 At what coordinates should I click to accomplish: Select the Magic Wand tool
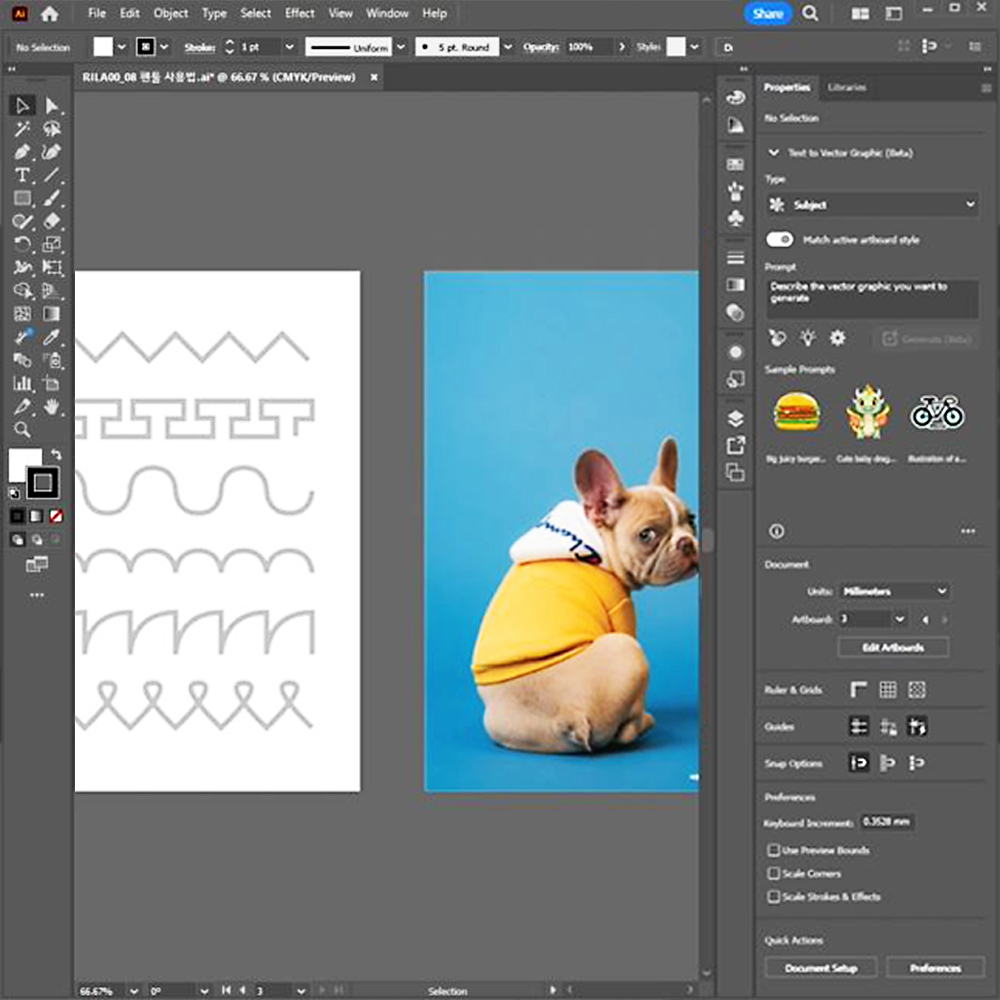tap(22, 129)
